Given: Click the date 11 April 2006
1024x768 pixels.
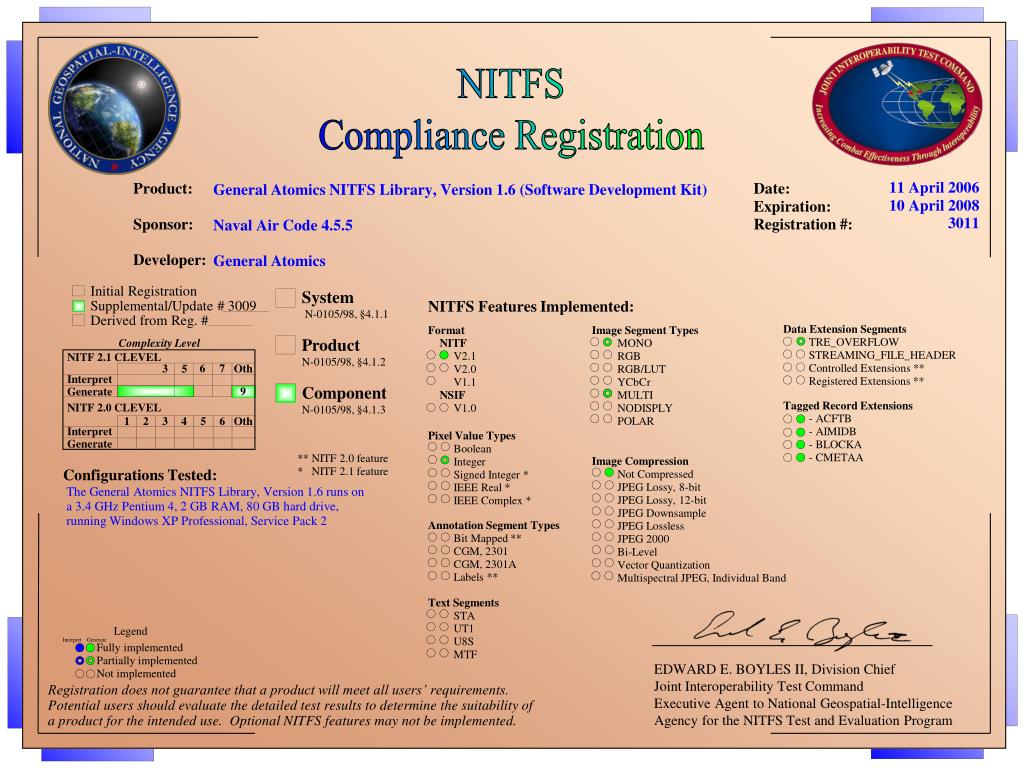Looking at the screenshot, I should tap(934, 187).
